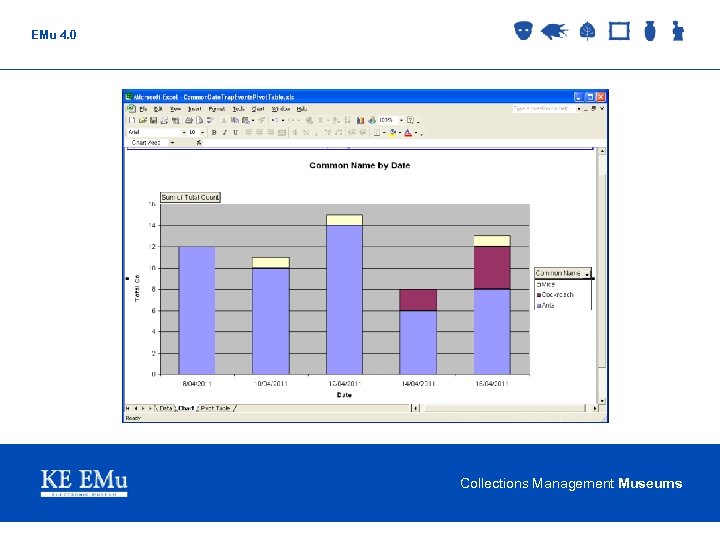
Task: Toggle Underline formatting
Action: point(235,132)
